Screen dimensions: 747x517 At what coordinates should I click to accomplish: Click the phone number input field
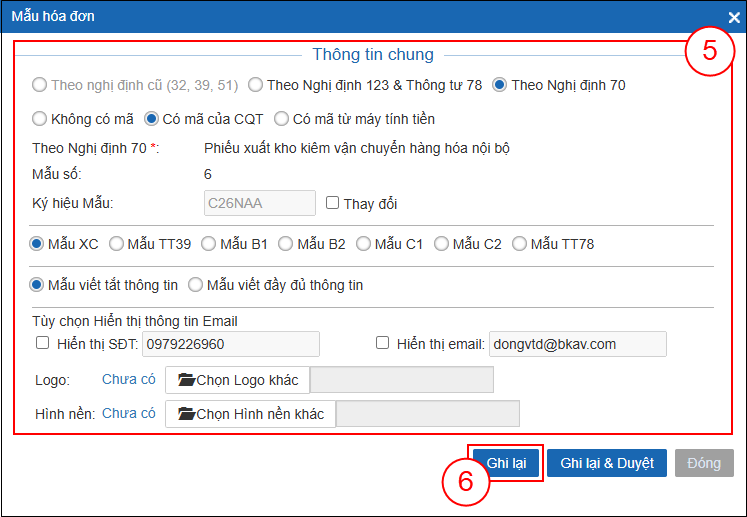point(230,344)
